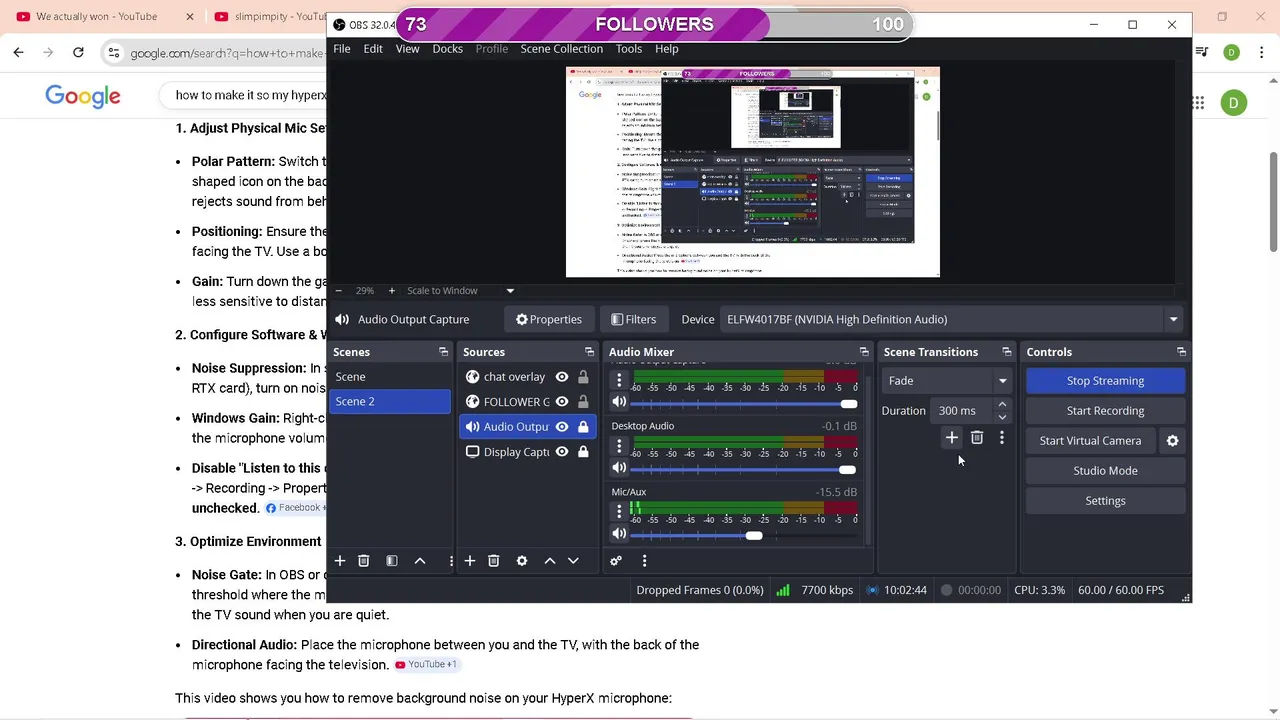Hide Display Capture source eye icon

tap(562, 452)
